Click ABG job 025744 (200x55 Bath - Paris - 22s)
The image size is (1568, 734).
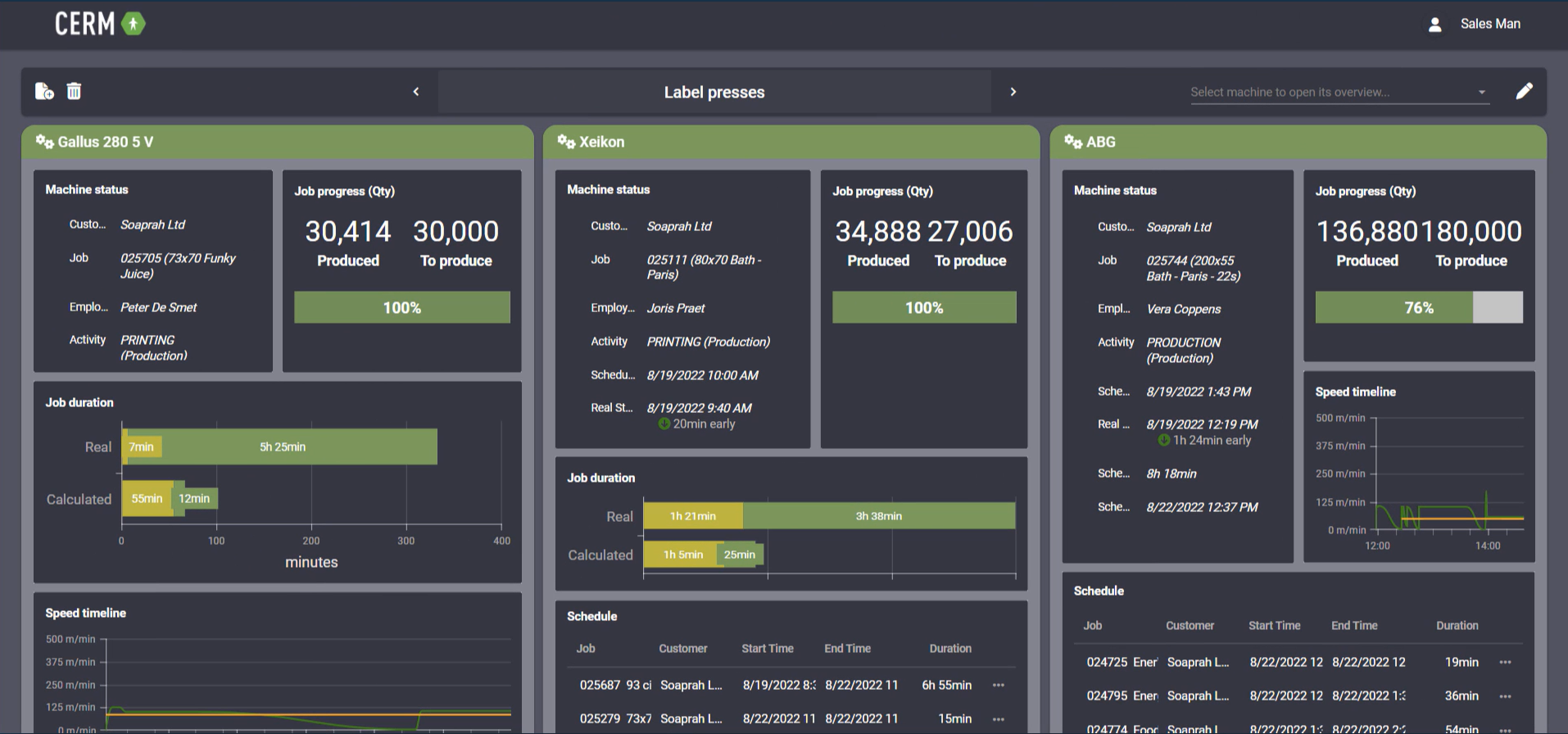1194,268
